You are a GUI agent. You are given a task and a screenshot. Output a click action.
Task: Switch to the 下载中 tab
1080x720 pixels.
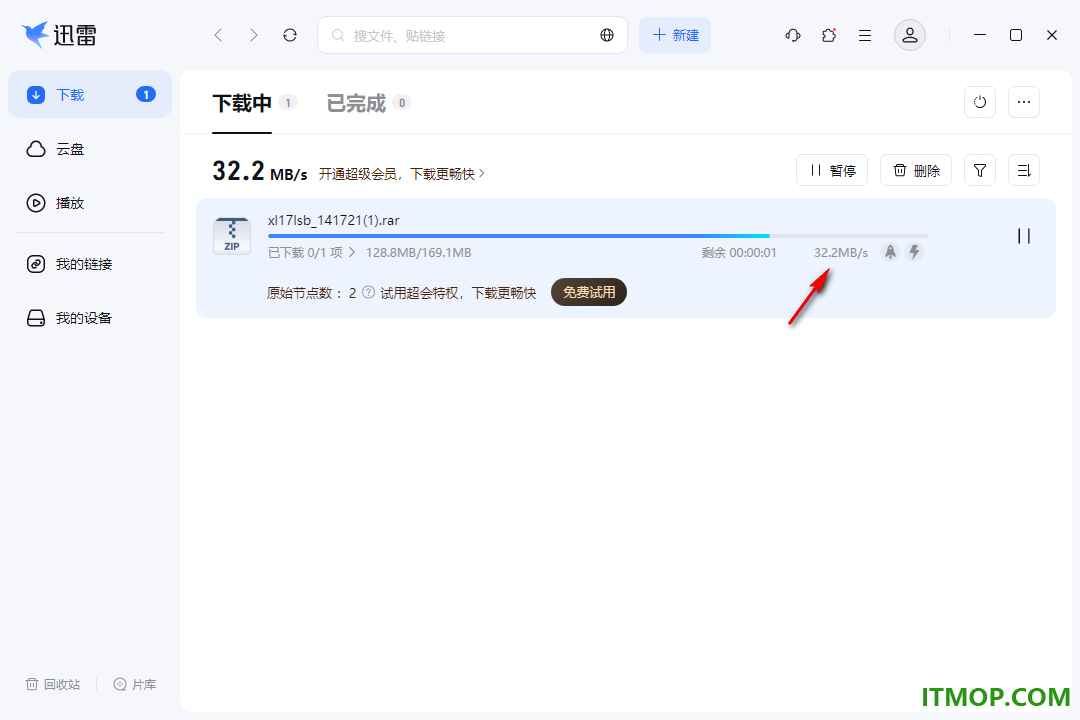[x=242, y=103]
